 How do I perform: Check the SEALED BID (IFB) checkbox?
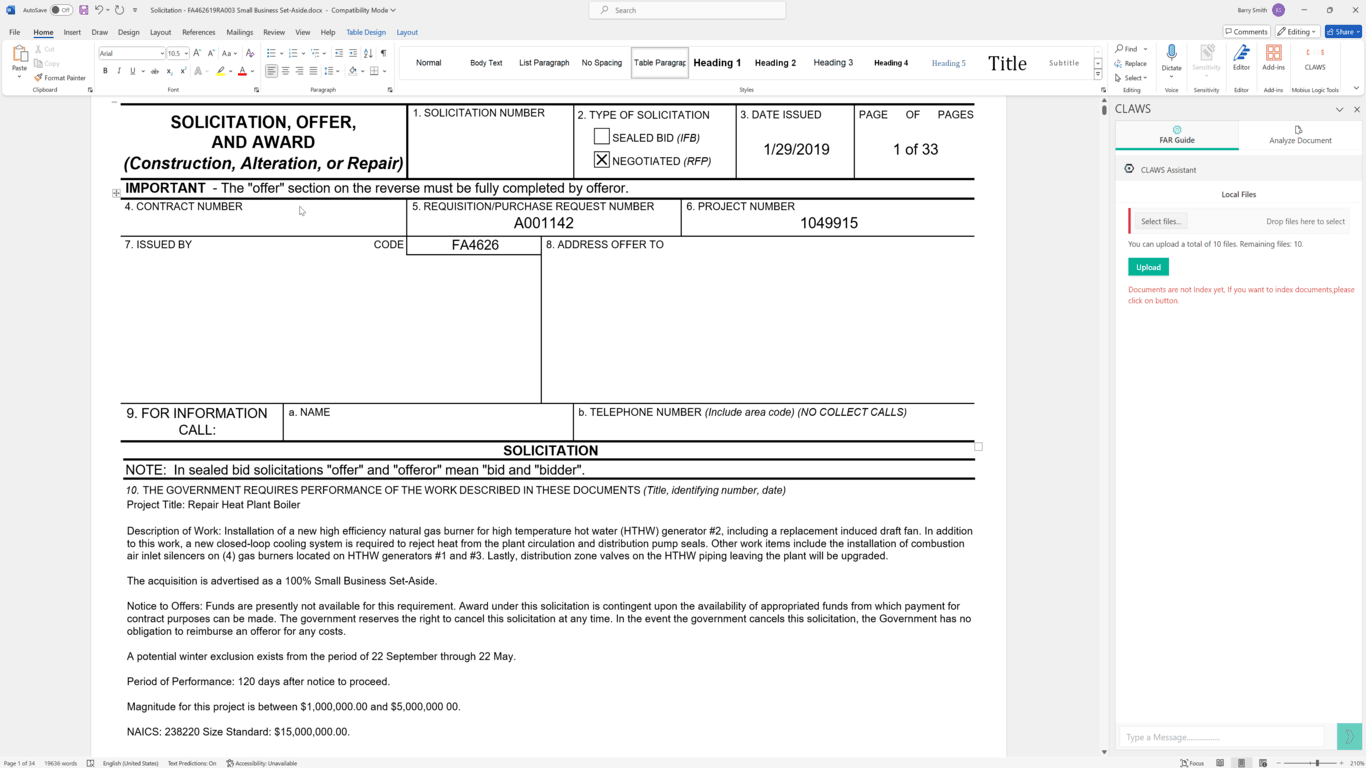click(x=601, y=136)
